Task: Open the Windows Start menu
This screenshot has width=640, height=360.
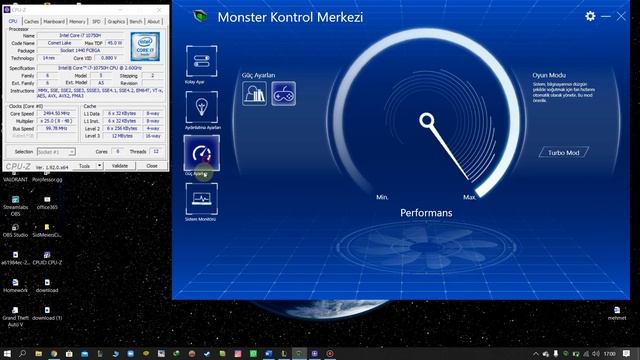Action: pyautogui.click(x=7, y=353)
